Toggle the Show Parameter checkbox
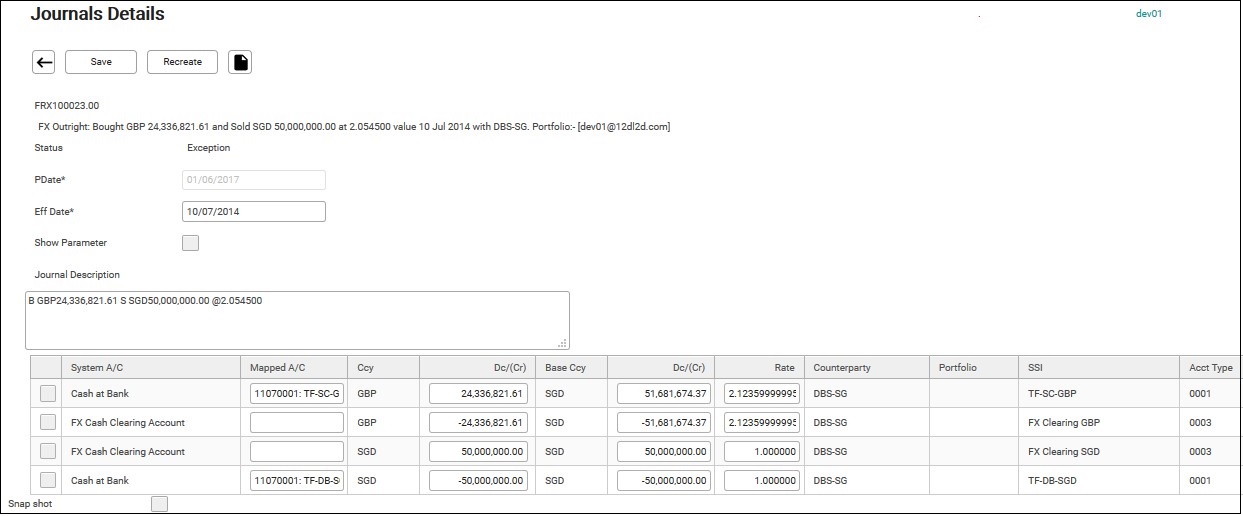This screenshot has width=1243, height=516. (x=190, y=243)
